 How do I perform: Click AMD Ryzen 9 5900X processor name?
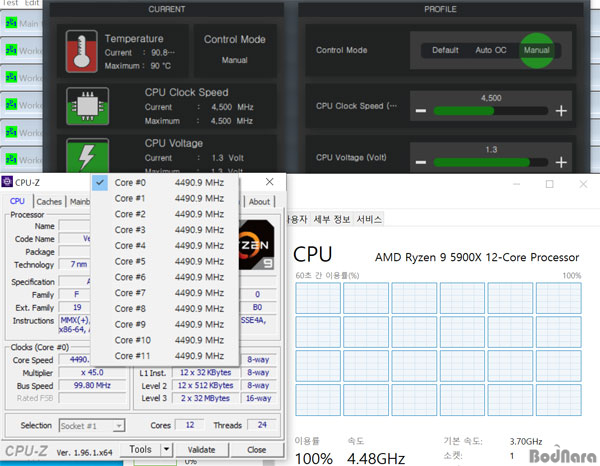(477, 257)
